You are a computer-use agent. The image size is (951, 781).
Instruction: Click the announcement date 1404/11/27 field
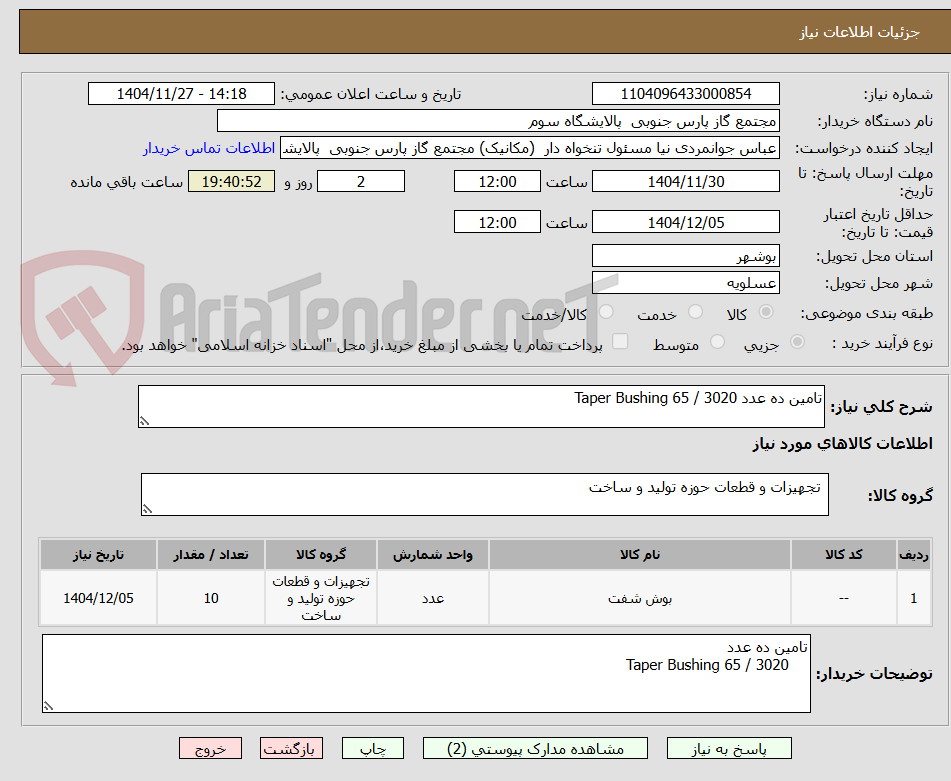coord(181,94)
